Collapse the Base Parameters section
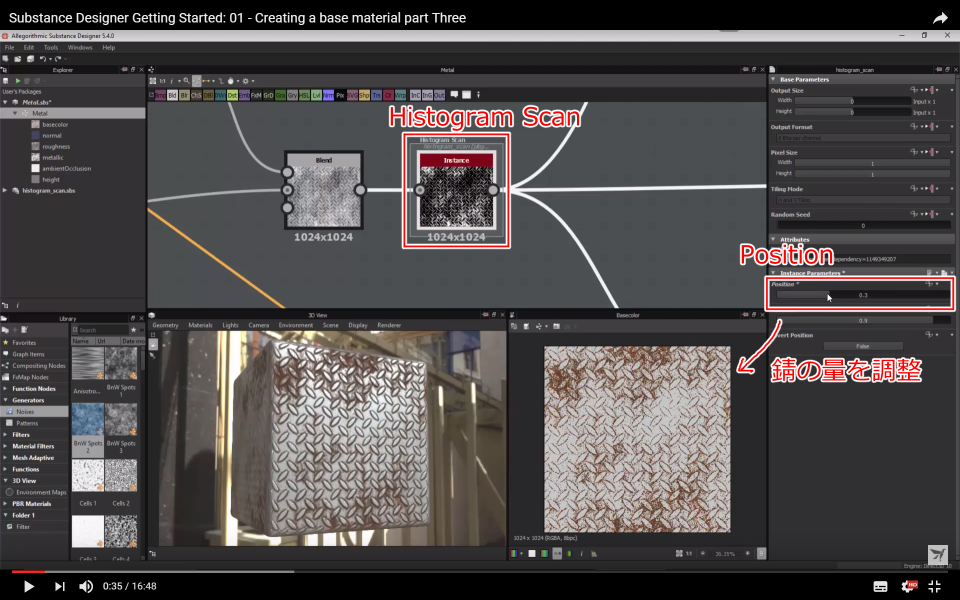 [773, 80]
